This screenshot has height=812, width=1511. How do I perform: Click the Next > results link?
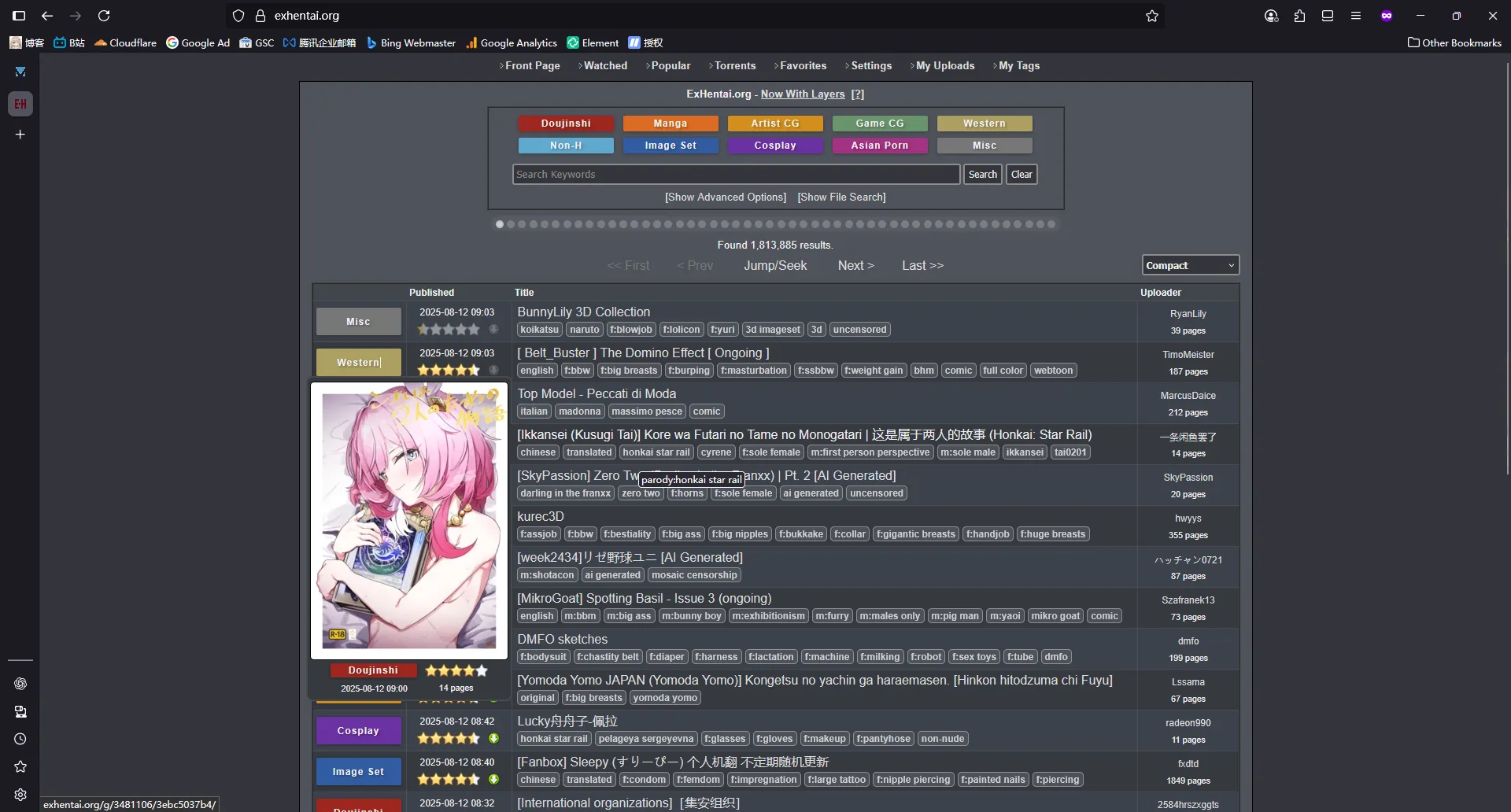855,266
